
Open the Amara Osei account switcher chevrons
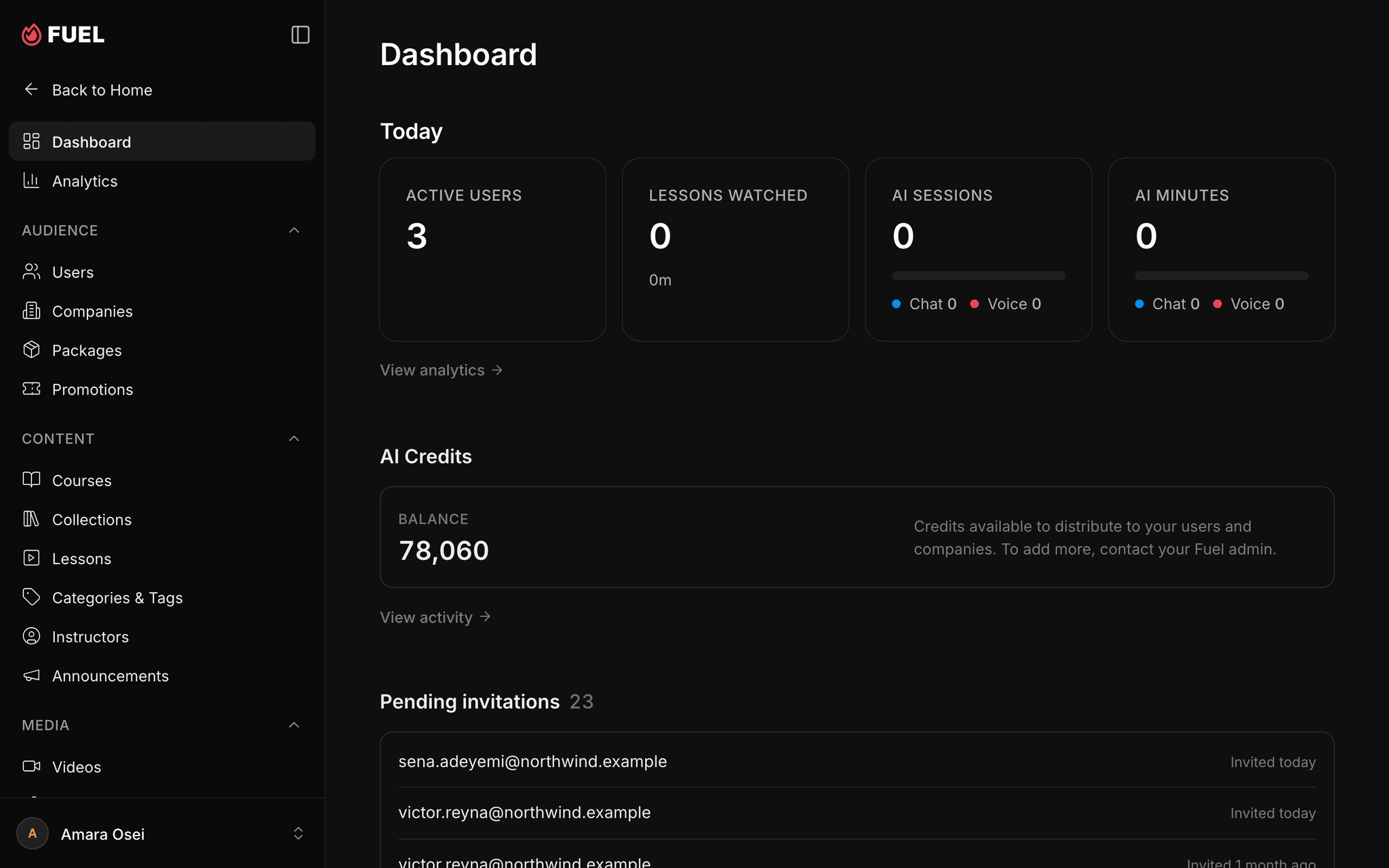pos(298,833)
